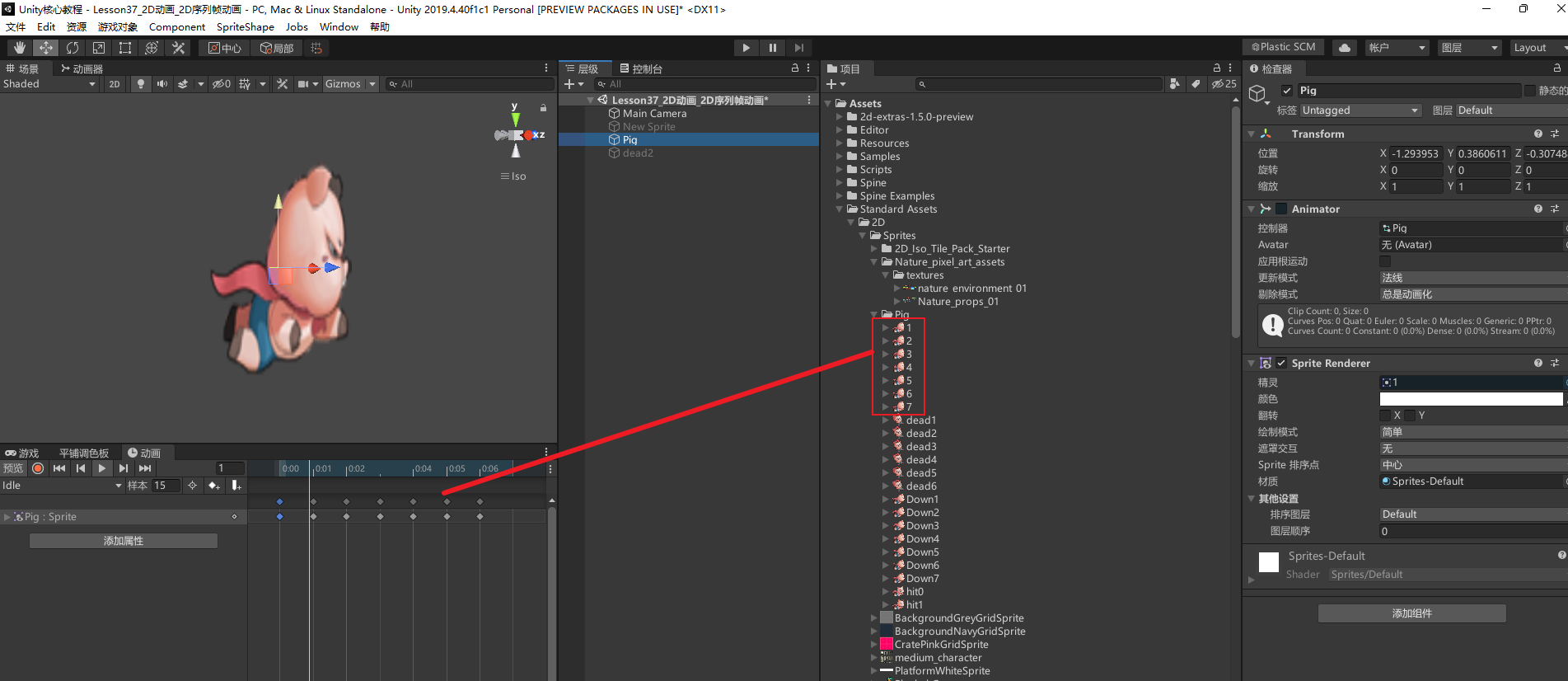Open the 图层 layers dropdown
Viewport: 1568px width, 681px height.
coord(1469,47)
